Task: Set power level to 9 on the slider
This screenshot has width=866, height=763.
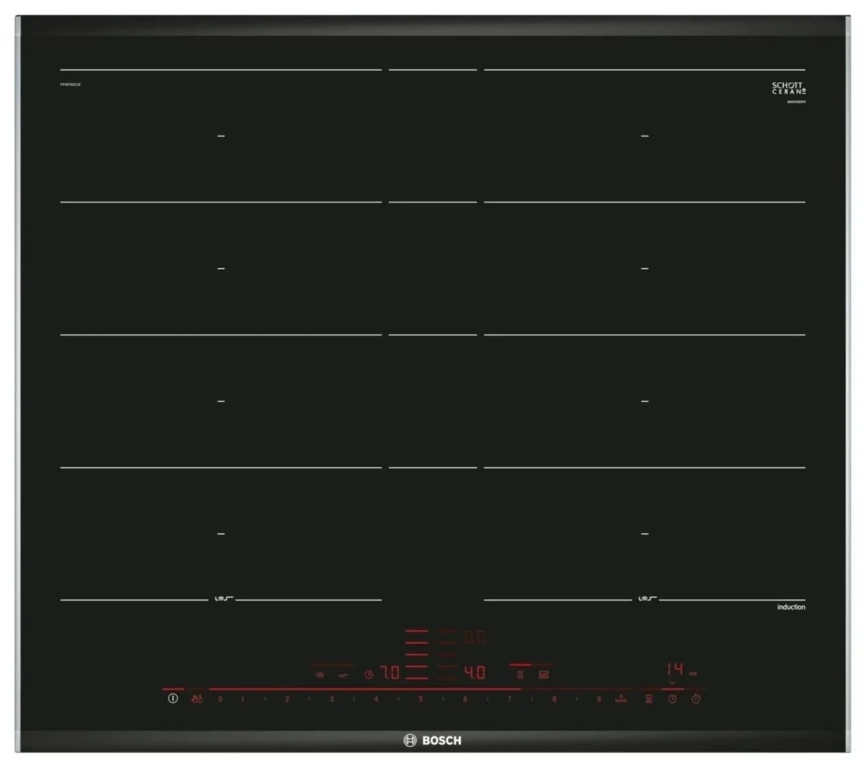Action: [x=598, y=699]
